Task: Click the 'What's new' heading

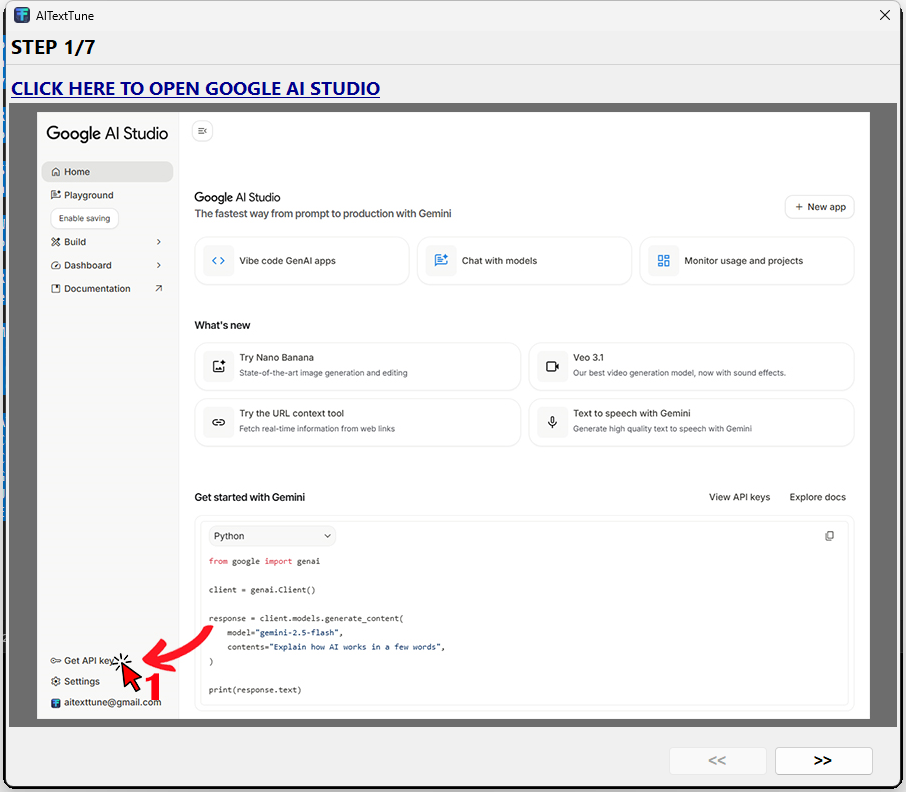Action: [x=222, y=325]
